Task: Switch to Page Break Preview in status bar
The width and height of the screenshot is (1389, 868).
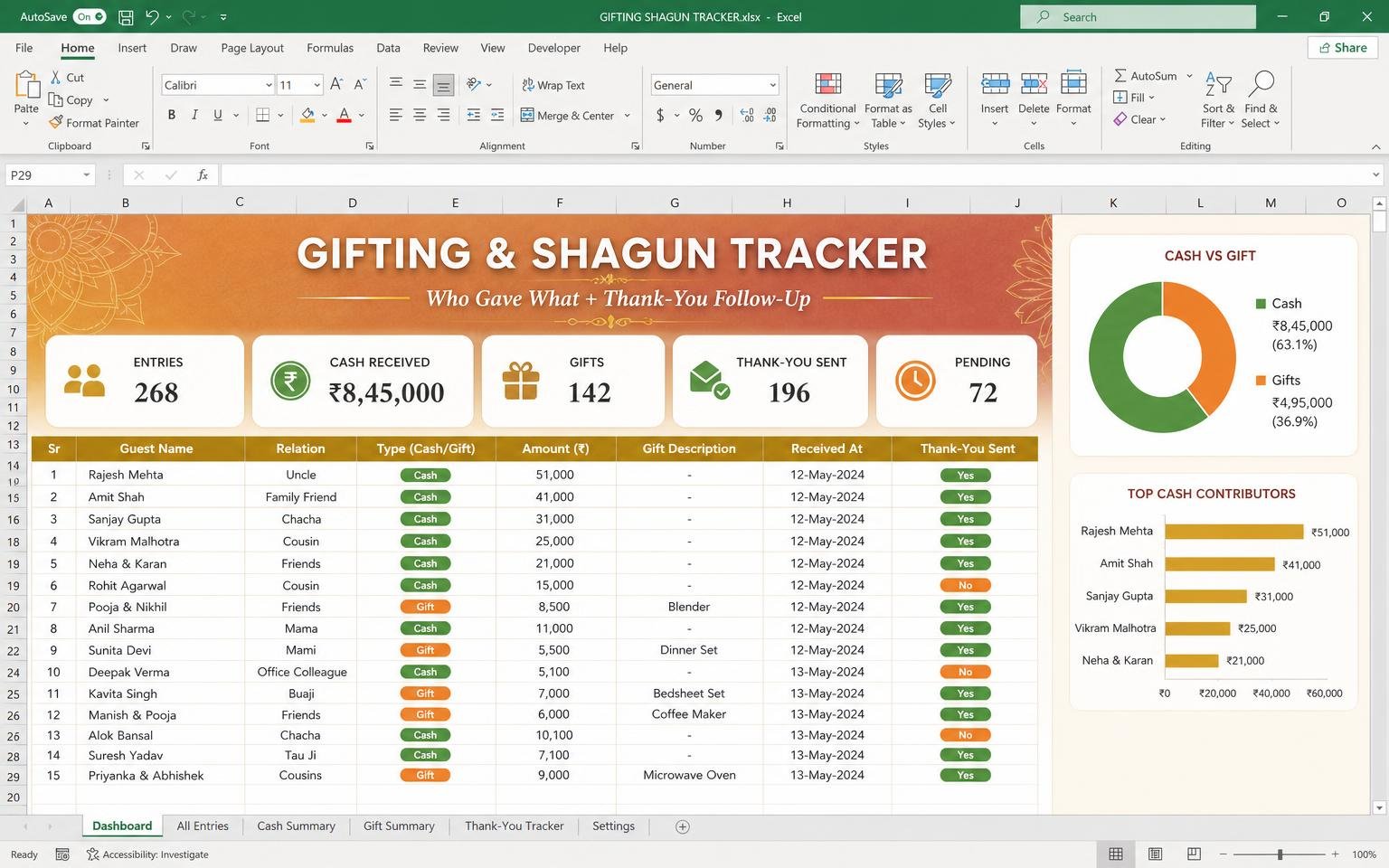Action: click(1194, 854)
